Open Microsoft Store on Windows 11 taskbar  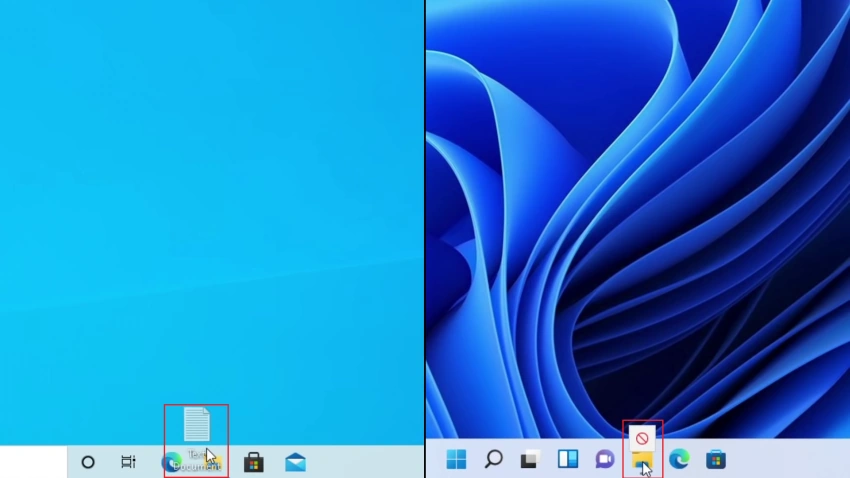[x=716, y=460]
